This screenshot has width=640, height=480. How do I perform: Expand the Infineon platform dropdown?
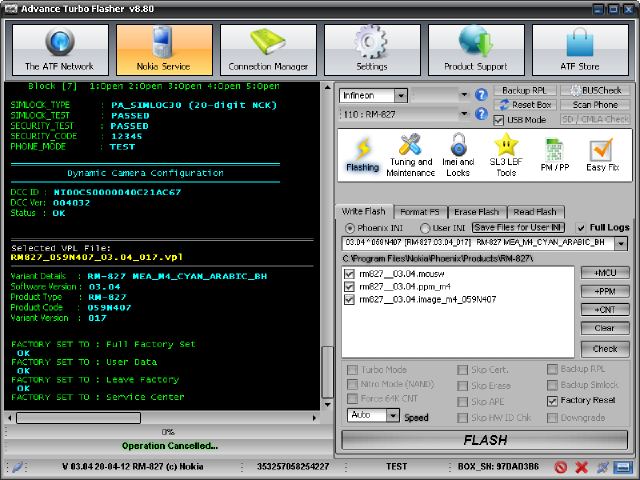tap(401, 96)
